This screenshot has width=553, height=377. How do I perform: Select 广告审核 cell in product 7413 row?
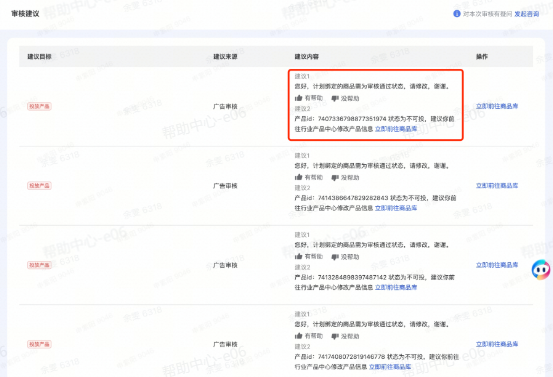click(225, 265)
